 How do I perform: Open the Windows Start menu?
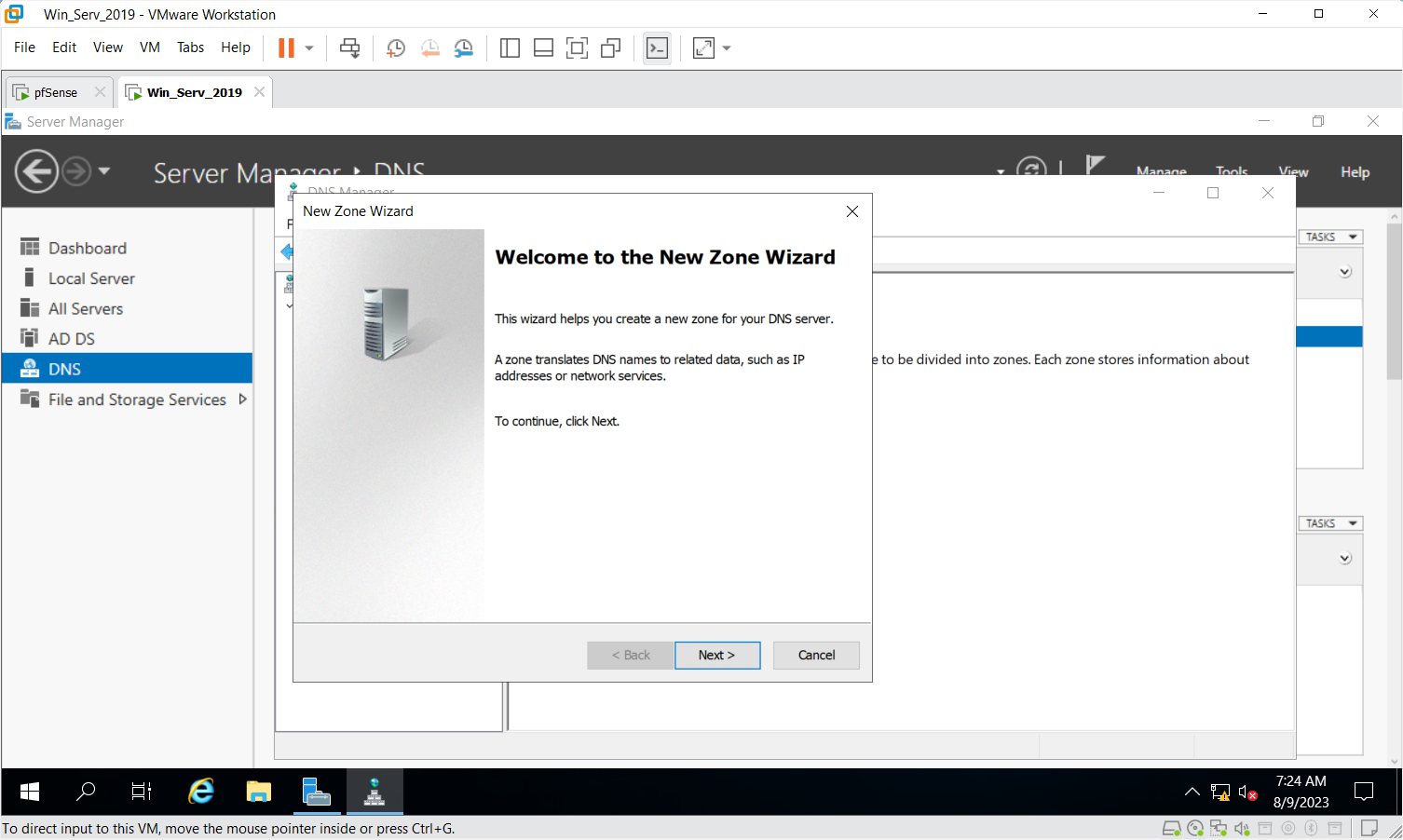[30, 792]
